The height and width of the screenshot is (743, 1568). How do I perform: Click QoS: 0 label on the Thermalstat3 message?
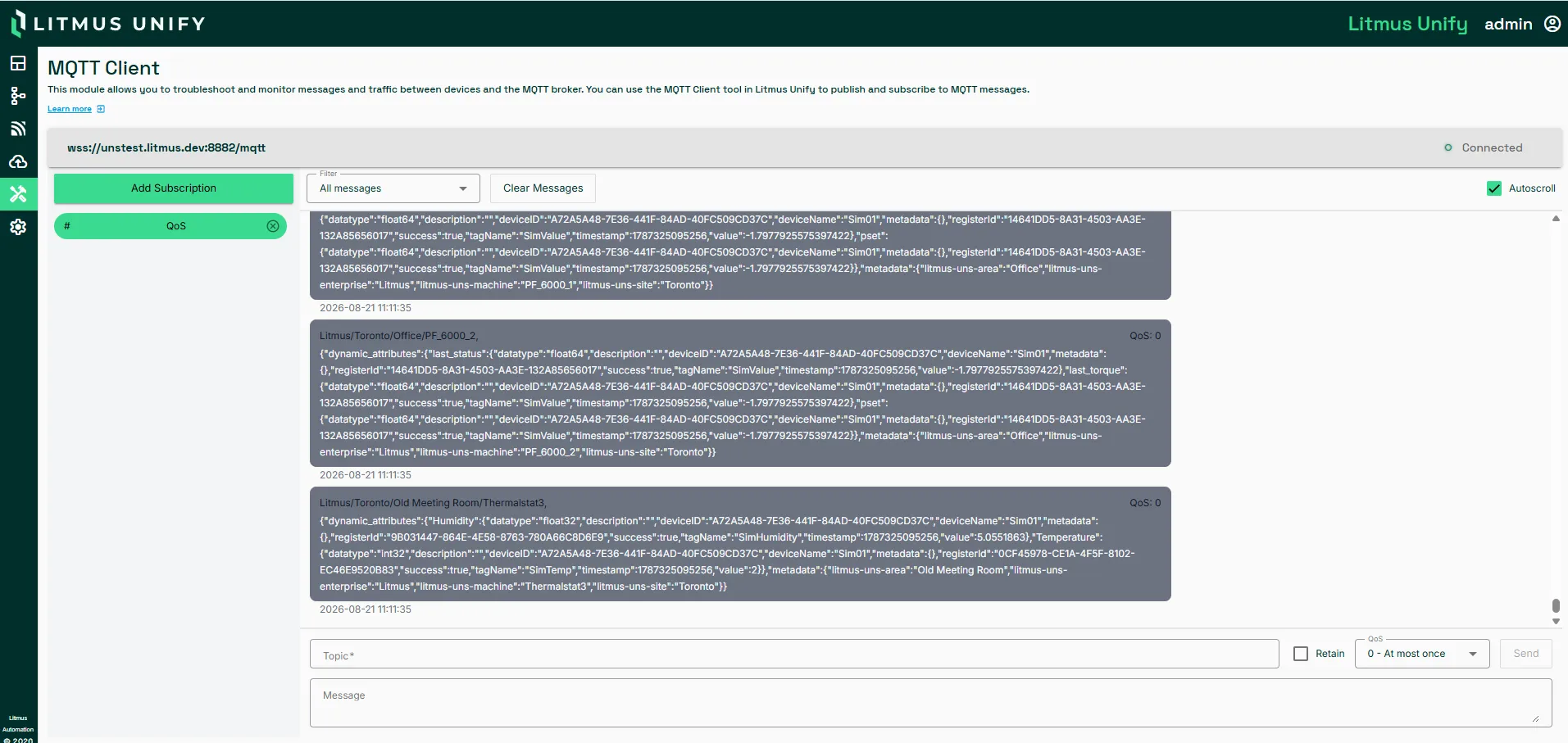(x=1145, y=503)
